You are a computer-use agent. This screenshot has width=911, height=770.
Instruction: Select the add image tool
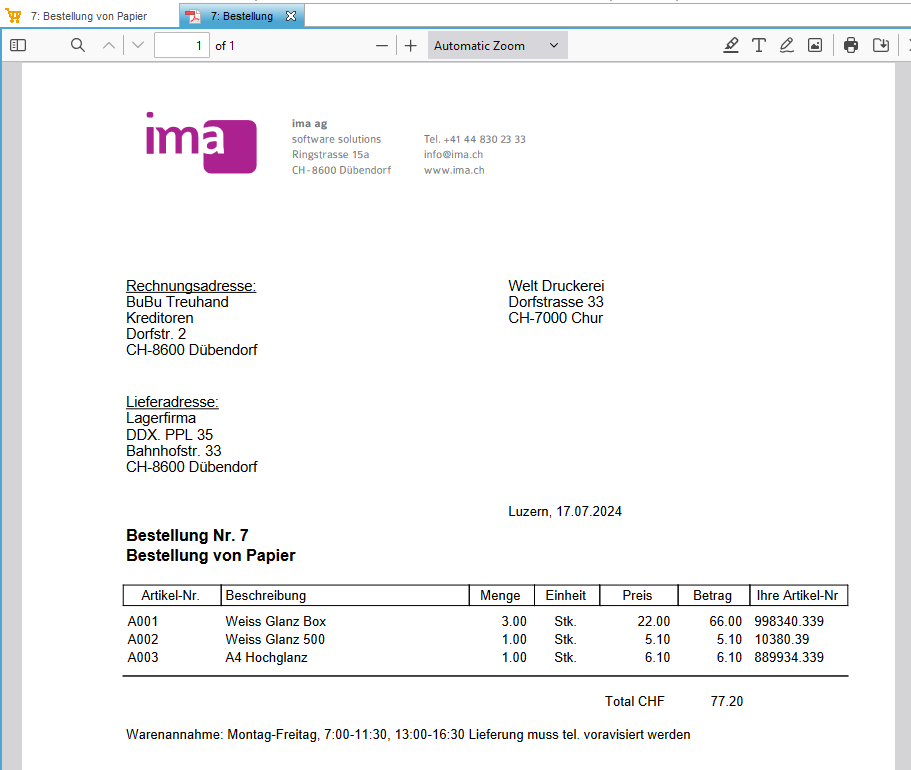815,45
